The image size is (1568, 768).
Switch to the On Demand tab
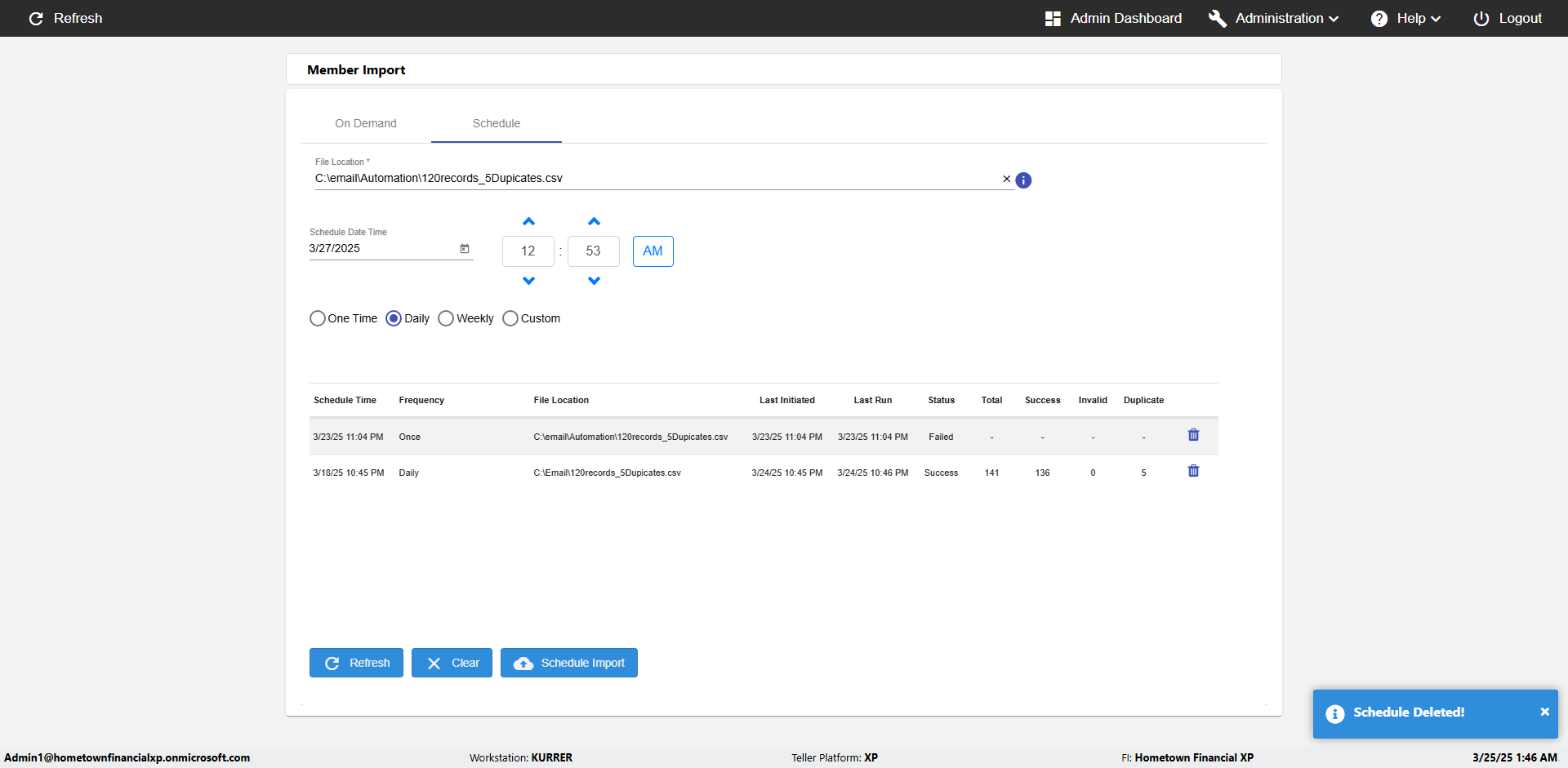click(366, 123)
